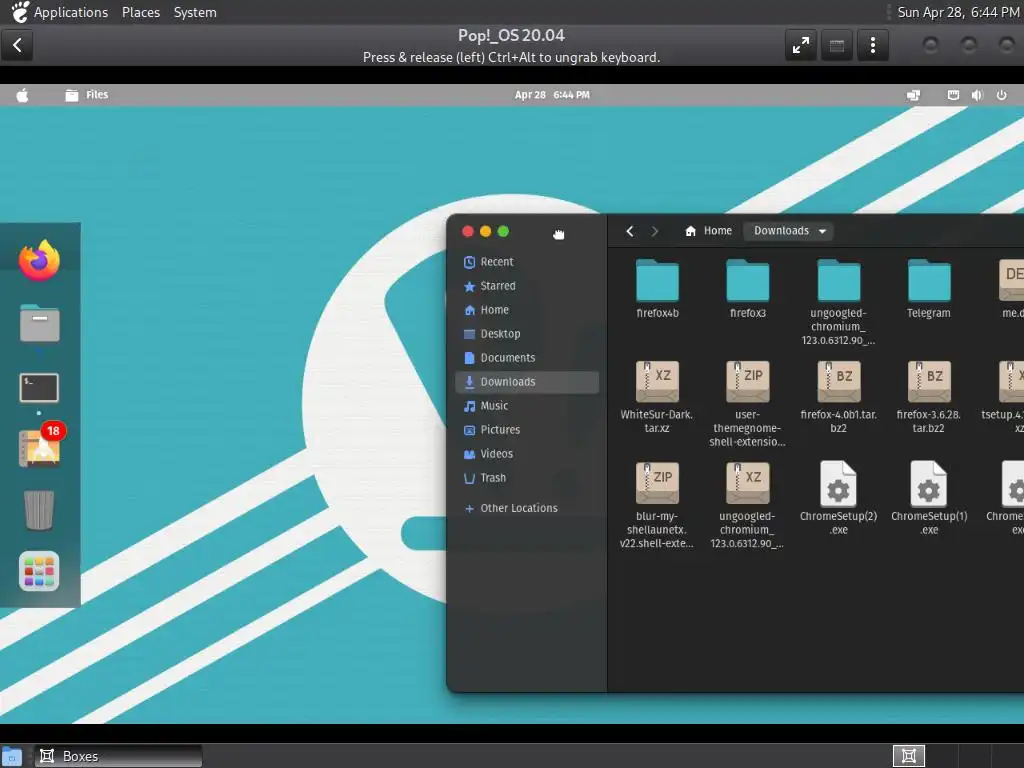Go back in Boxes with the arrow button
Screen dimensions: 1024x768
pos(17,45)
